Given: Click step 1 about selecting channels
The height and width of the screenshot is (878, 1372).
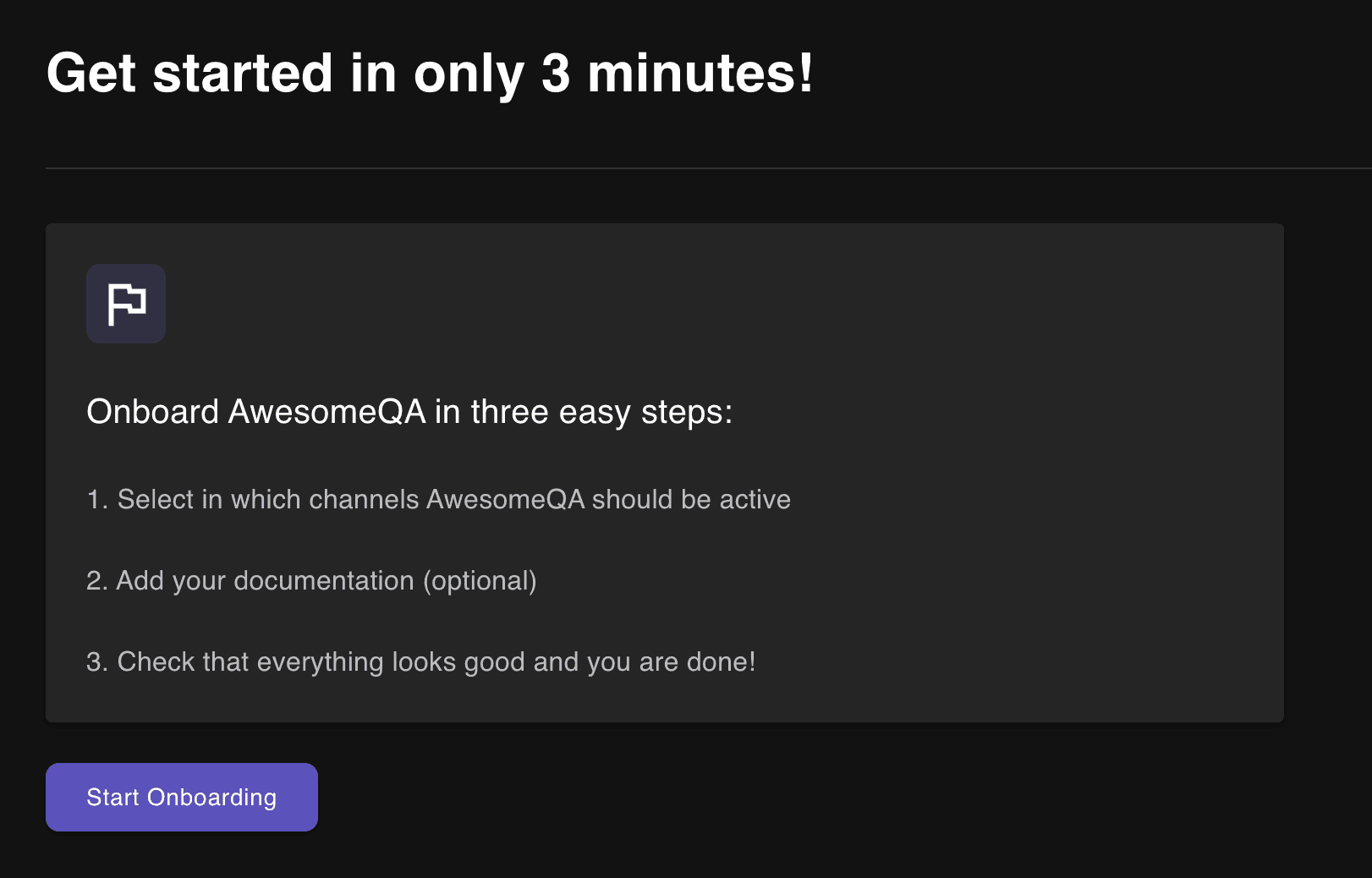Looking at the screenshot, I should tap(438, 500).
